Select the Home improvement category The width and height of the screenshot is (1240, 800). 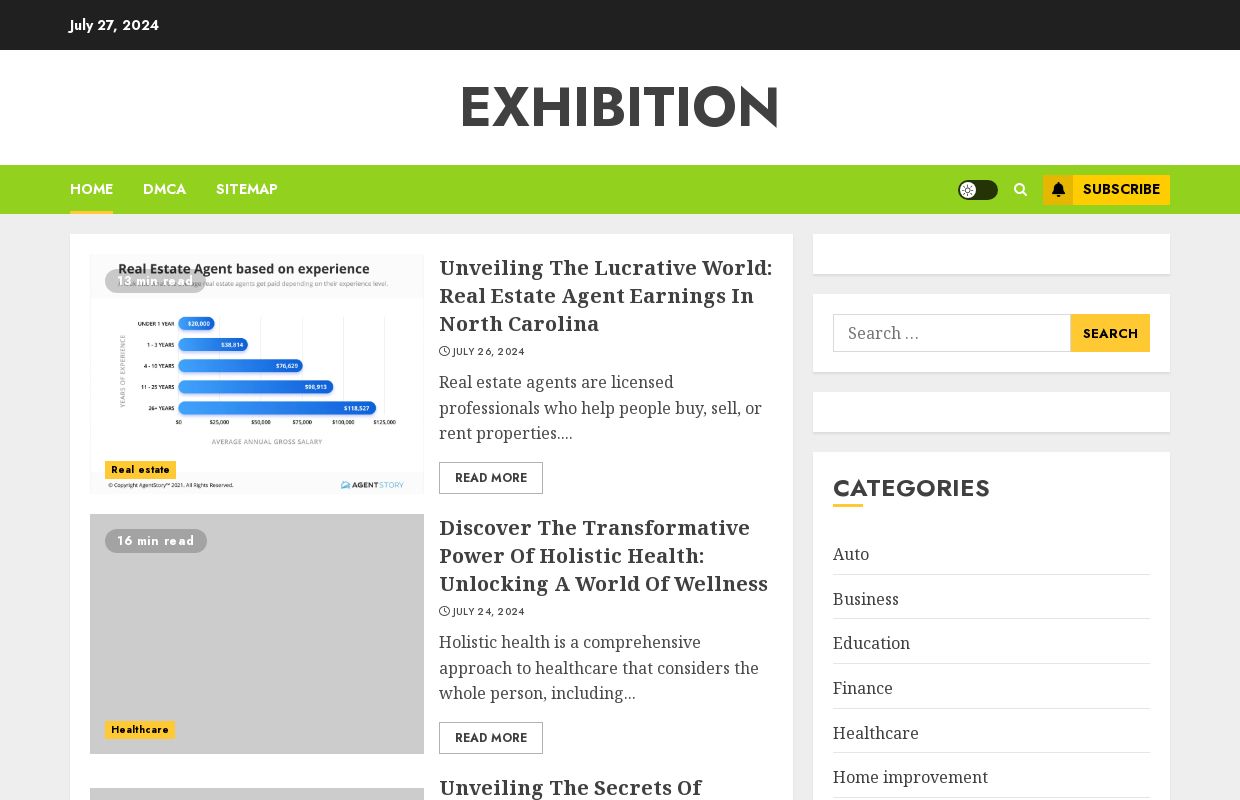click(x=910, y=777)
